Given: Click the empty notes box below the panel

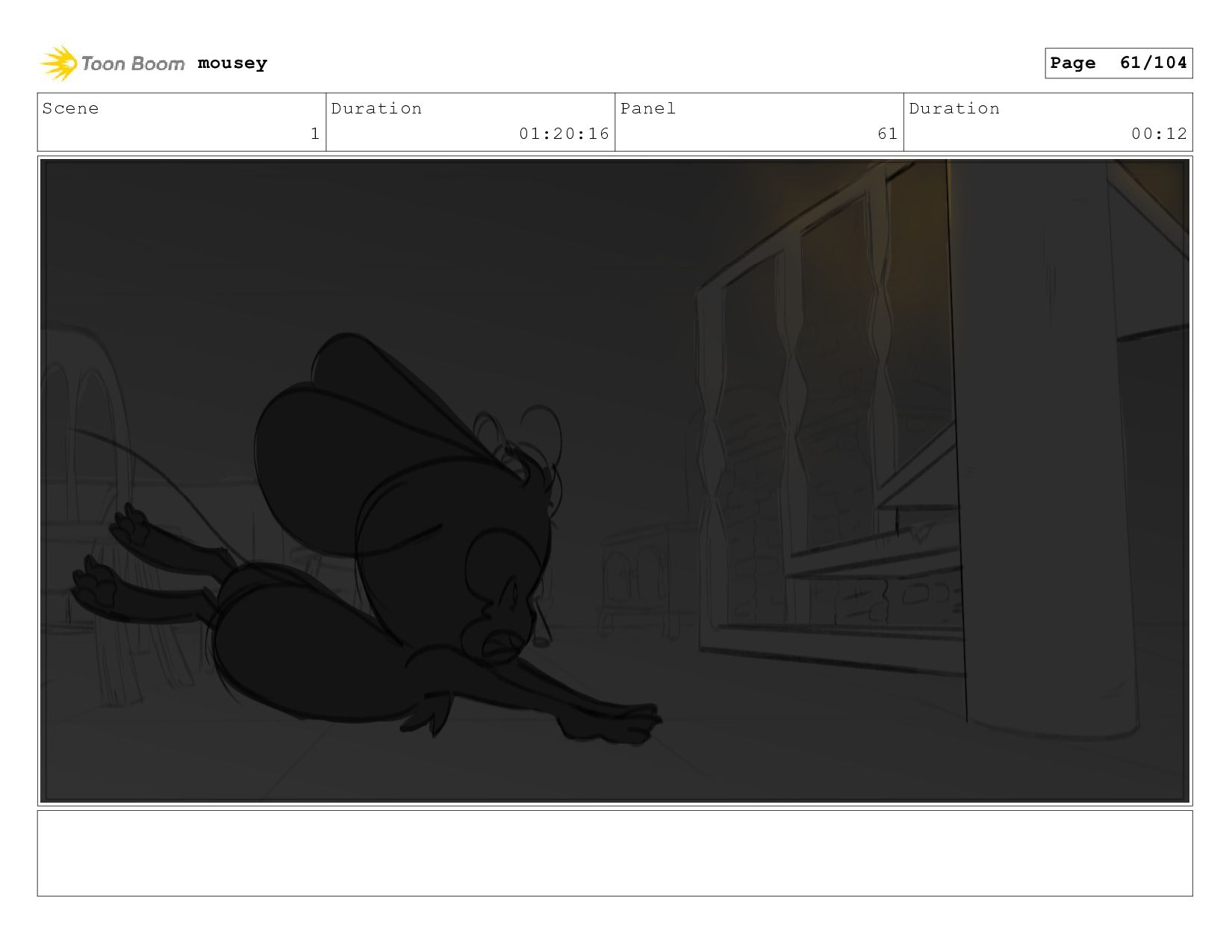Looking at the screenshot, I should point(615,853).
